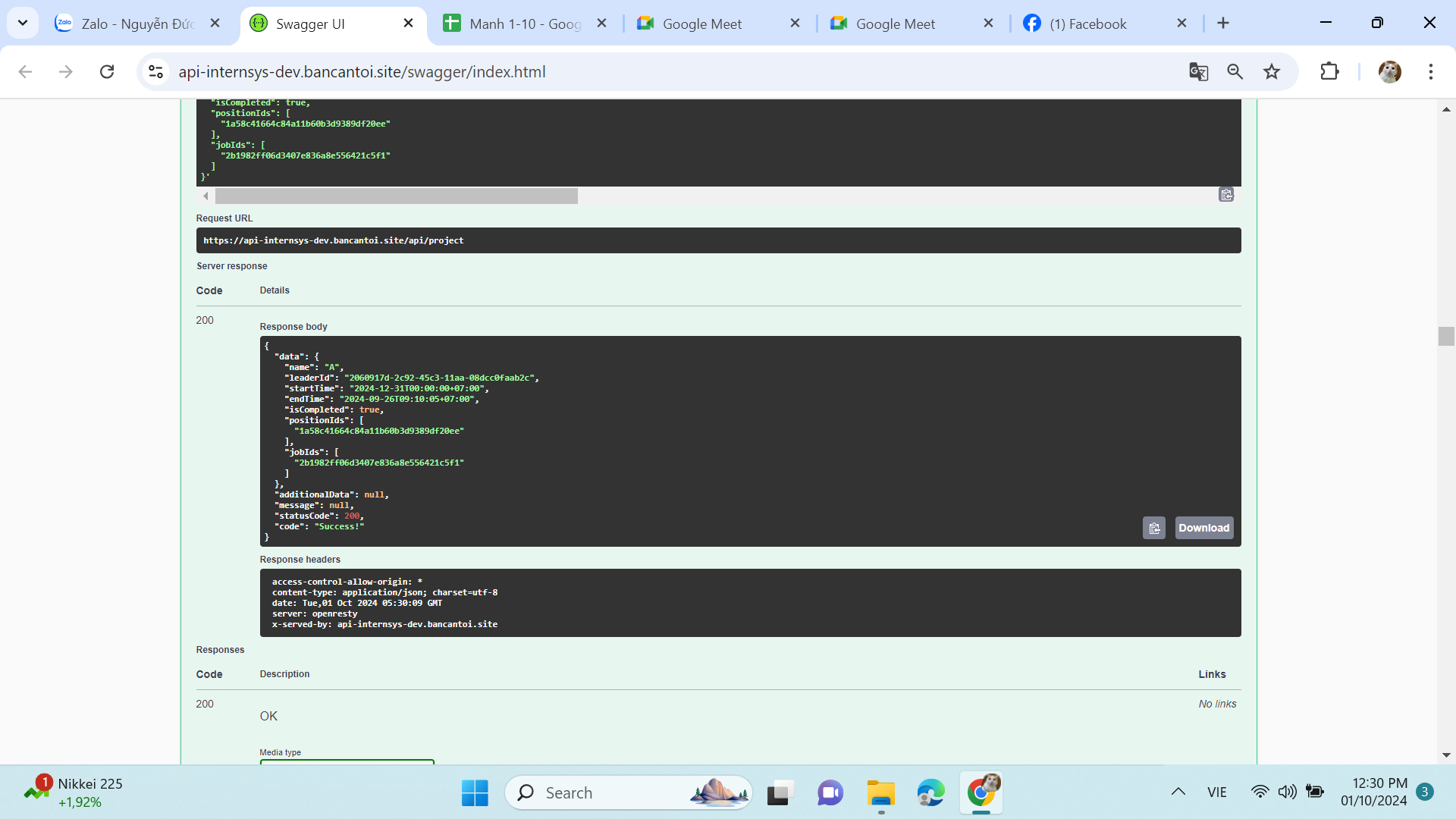Screen dimensions: 1456x819
Task: Open a new browser tab
Action: [x=1223, y=24]
